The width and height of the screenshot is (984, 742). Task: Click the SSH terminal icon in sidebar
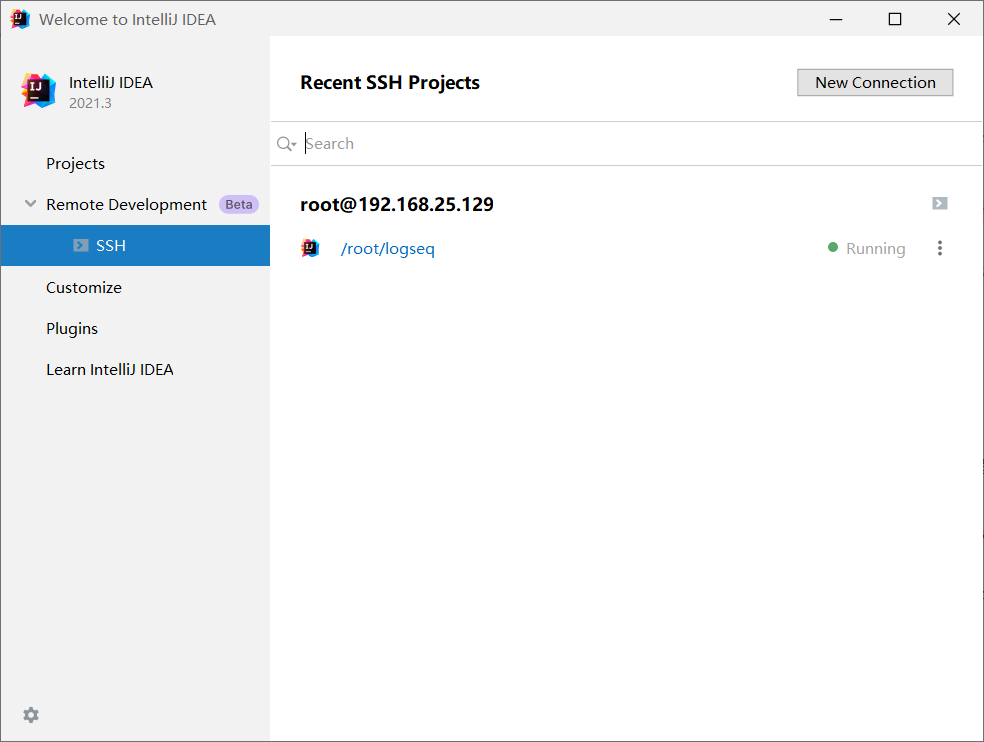tap(80, 245)
